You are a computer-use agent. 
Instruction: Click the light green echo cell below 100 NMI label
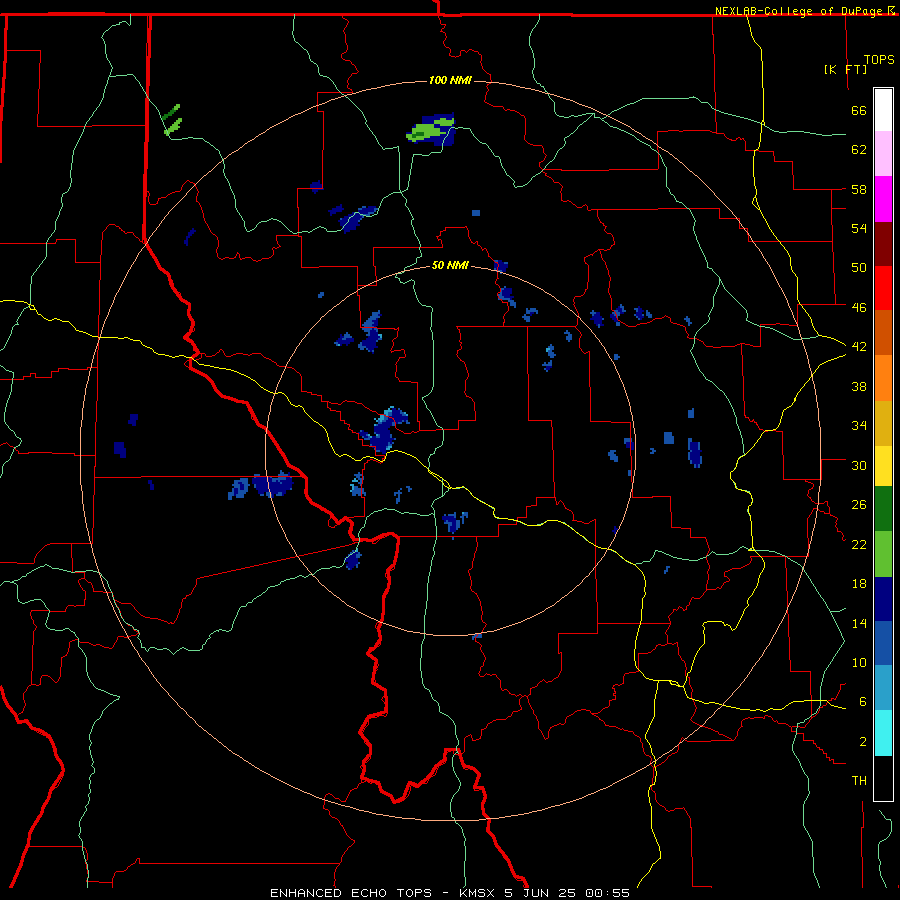tap(427, 131)
